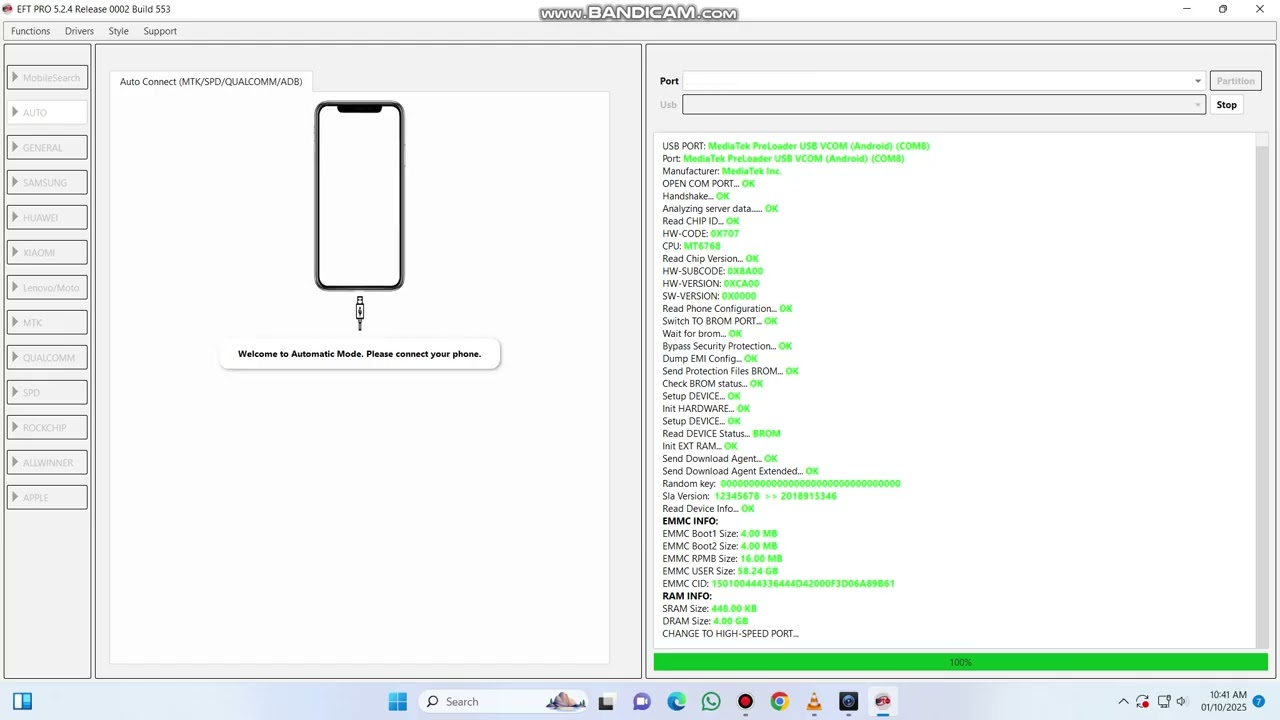This screenshot has width=1280, height=720.
Task: Open the Functions menu
Action: pyautogui.click(x=30, y=31)
